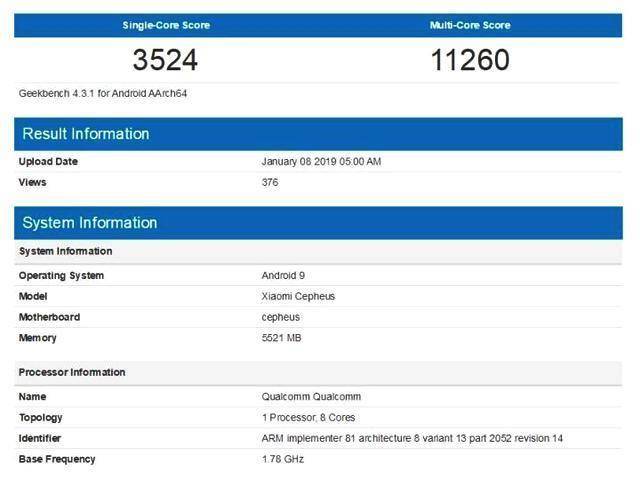Select the '5521 MB' memory value
The image size is (640, 479).
point(282,338)
